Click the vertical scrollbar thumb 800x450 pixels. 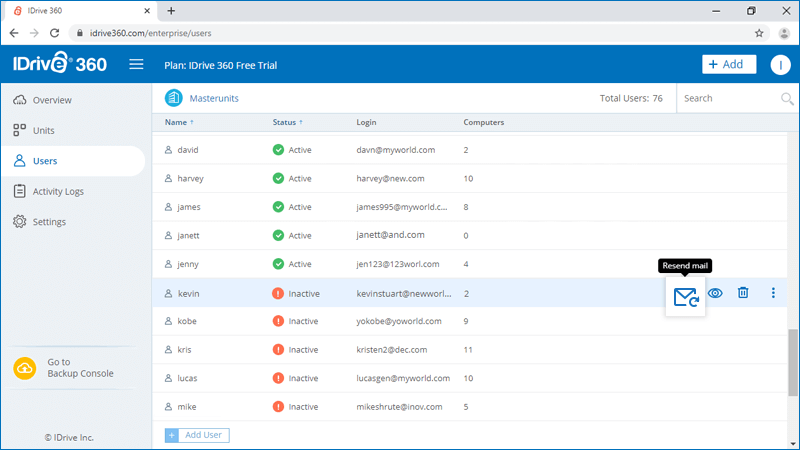793,363
